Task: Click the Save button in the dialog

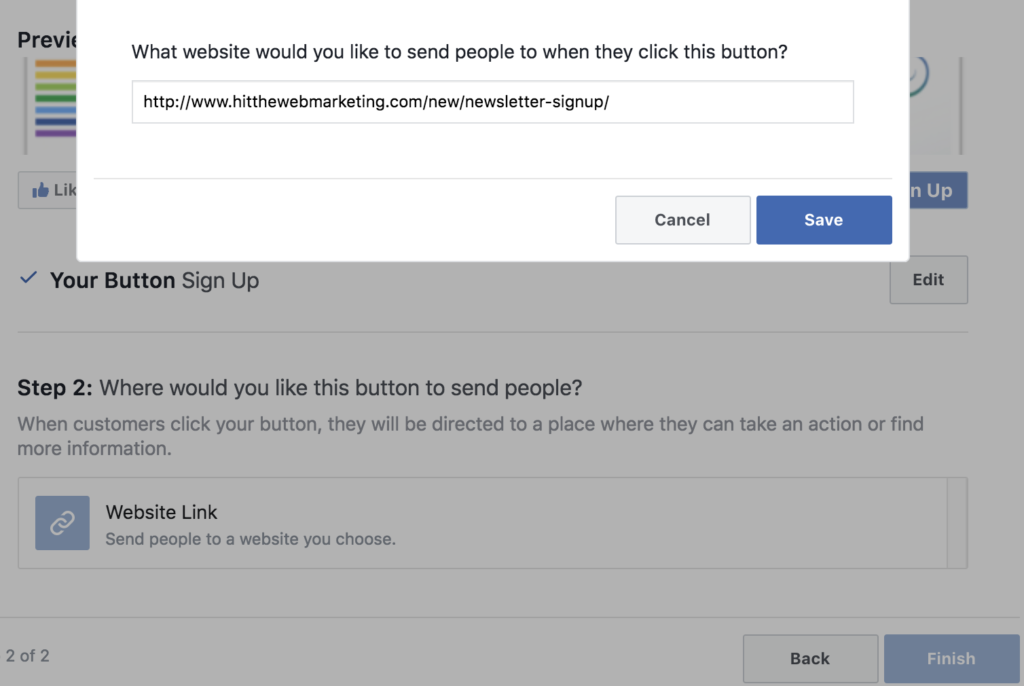Action: point(824,220)
